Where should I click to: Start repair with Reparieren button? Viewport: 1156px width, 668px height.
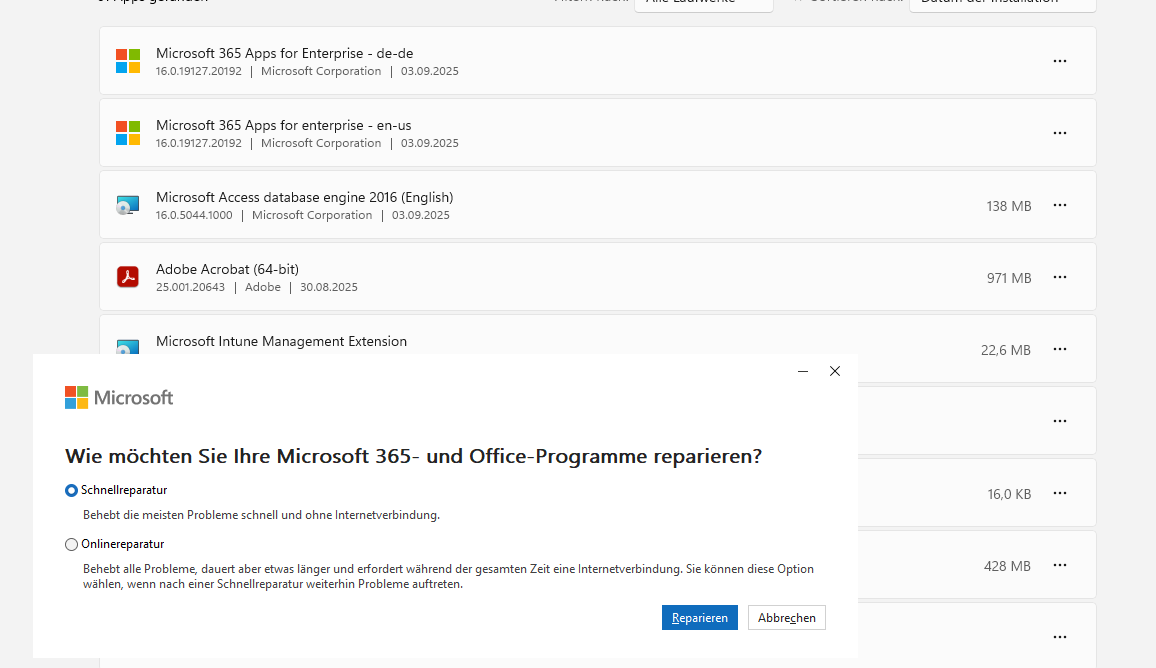700,618
